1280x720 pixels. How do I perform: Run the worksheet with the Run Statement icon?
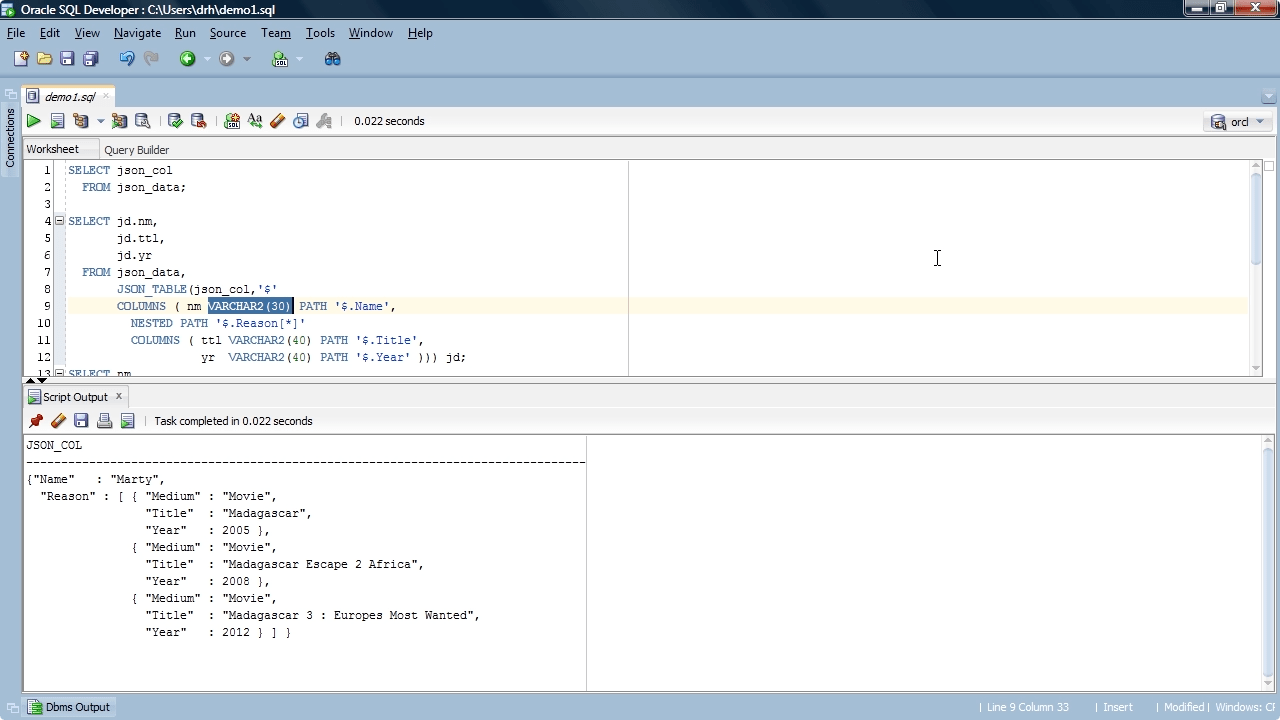click(x=33, y=120)
